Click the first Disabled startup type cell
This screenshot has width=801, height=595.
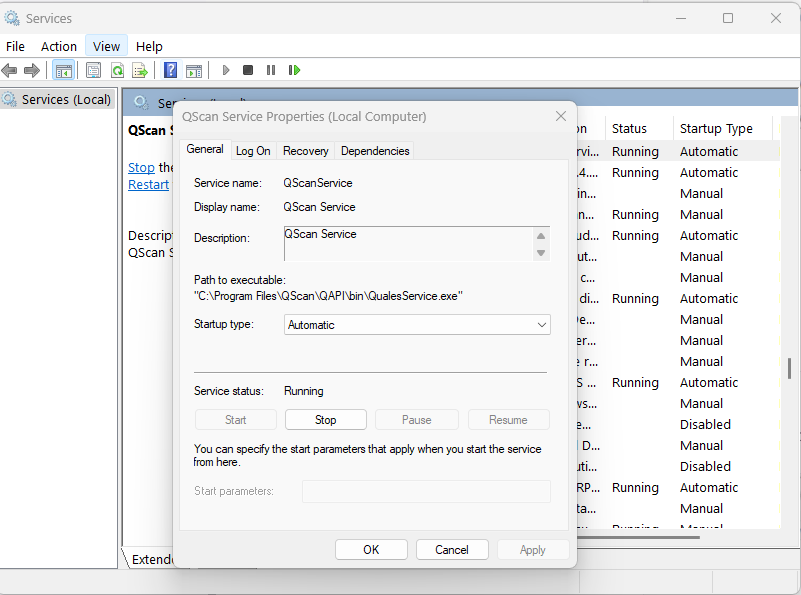(x=705, y=424)
